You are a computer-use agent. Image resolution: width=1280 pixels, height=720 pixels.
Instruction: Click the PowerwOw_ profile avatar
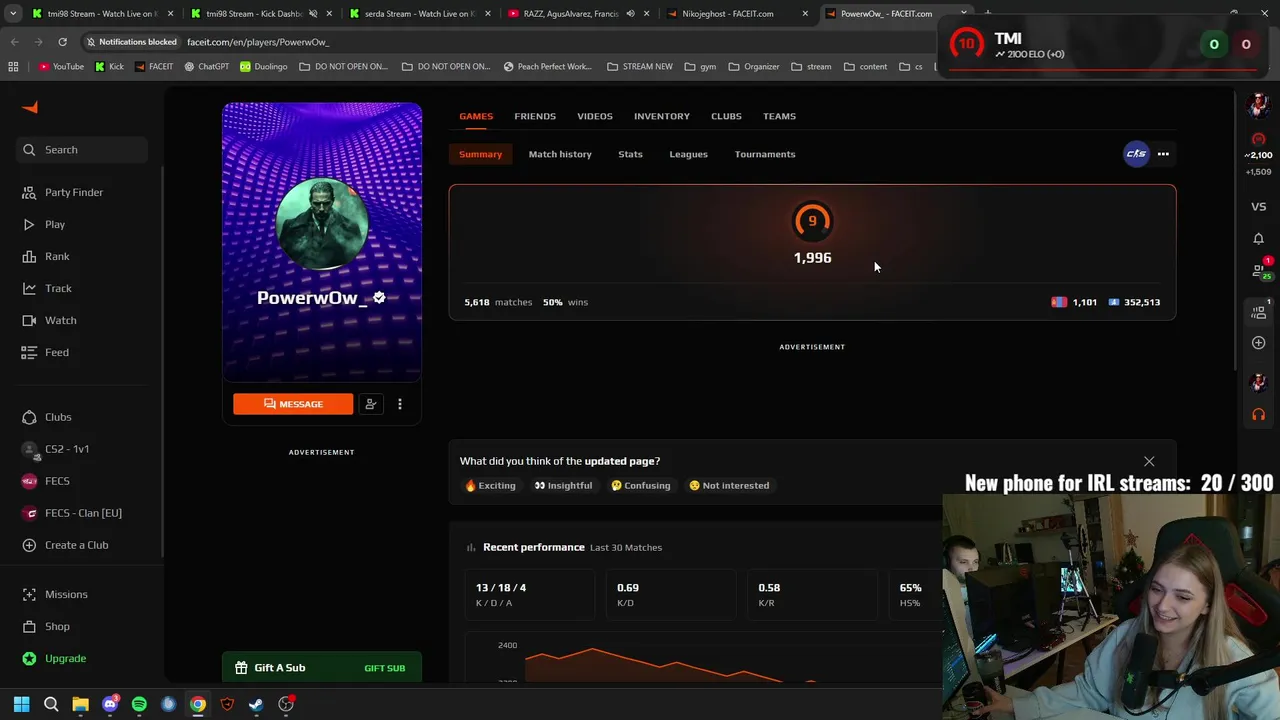click(321, 224)
